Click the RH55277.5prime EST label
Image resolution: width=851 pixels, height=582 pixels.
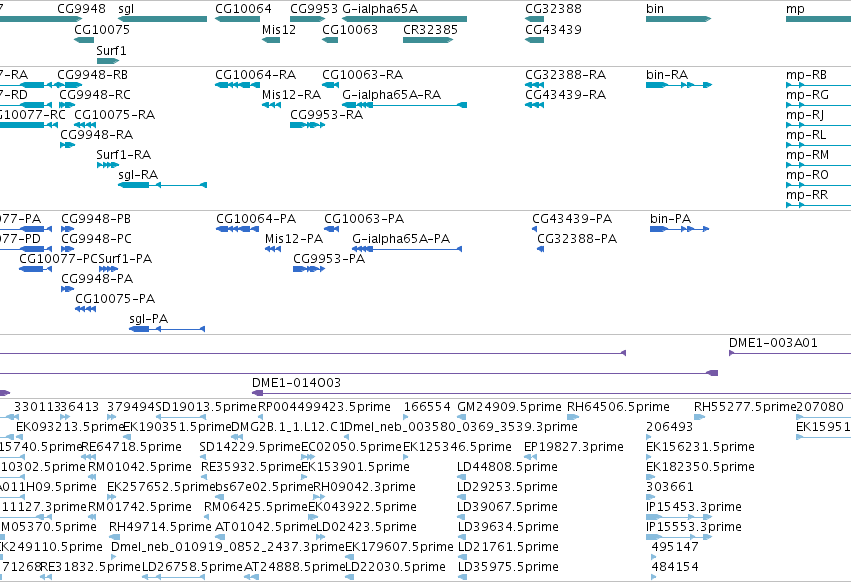(x=745, y=407)
